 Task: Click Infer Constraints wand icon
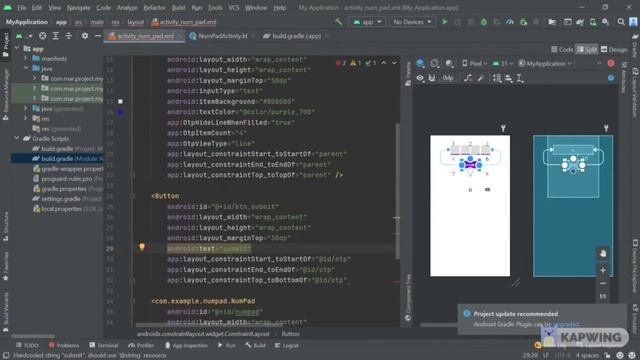click(x=481, y=78)
